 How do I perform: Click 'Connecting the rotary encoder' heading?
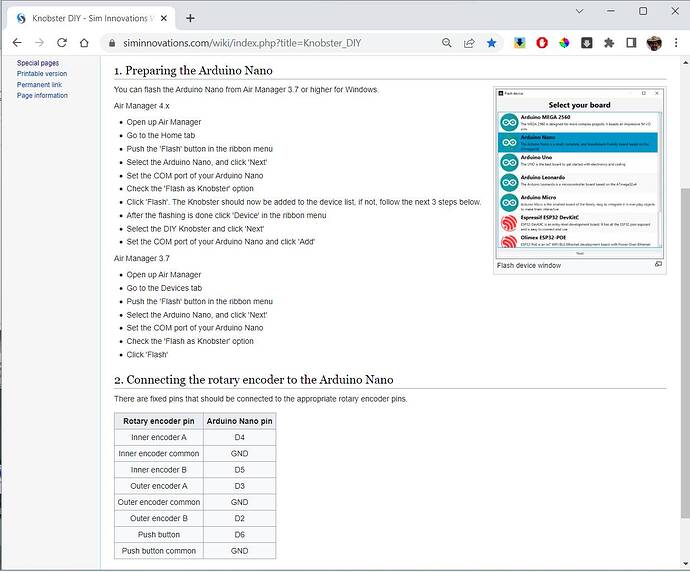(x=254, y=380)
